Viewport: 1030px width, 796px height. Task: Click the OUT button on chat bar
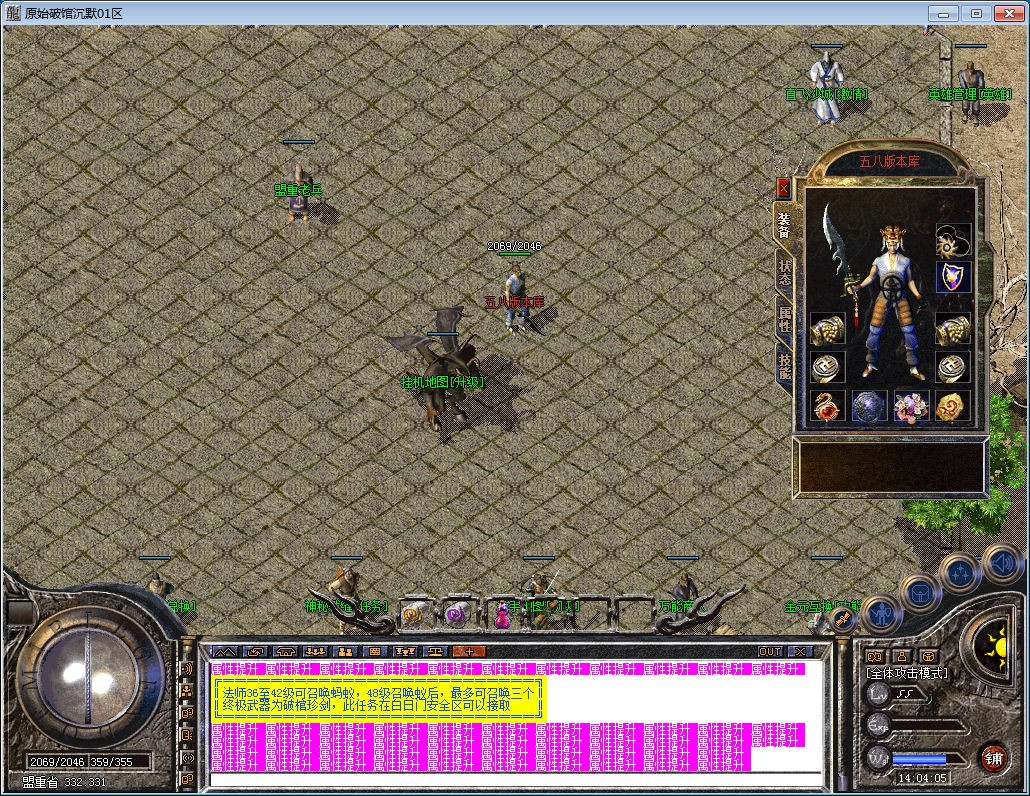(x=770, y=652)
